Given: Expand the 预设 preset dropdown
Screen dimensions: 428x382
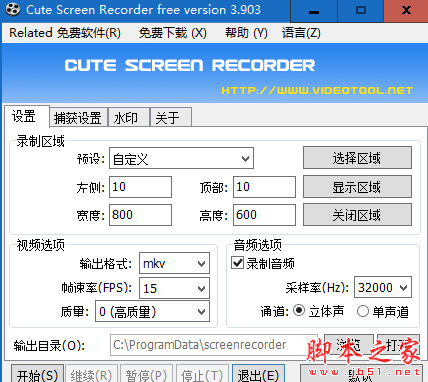Looking at the screenshot, I should tap(181, 158).
